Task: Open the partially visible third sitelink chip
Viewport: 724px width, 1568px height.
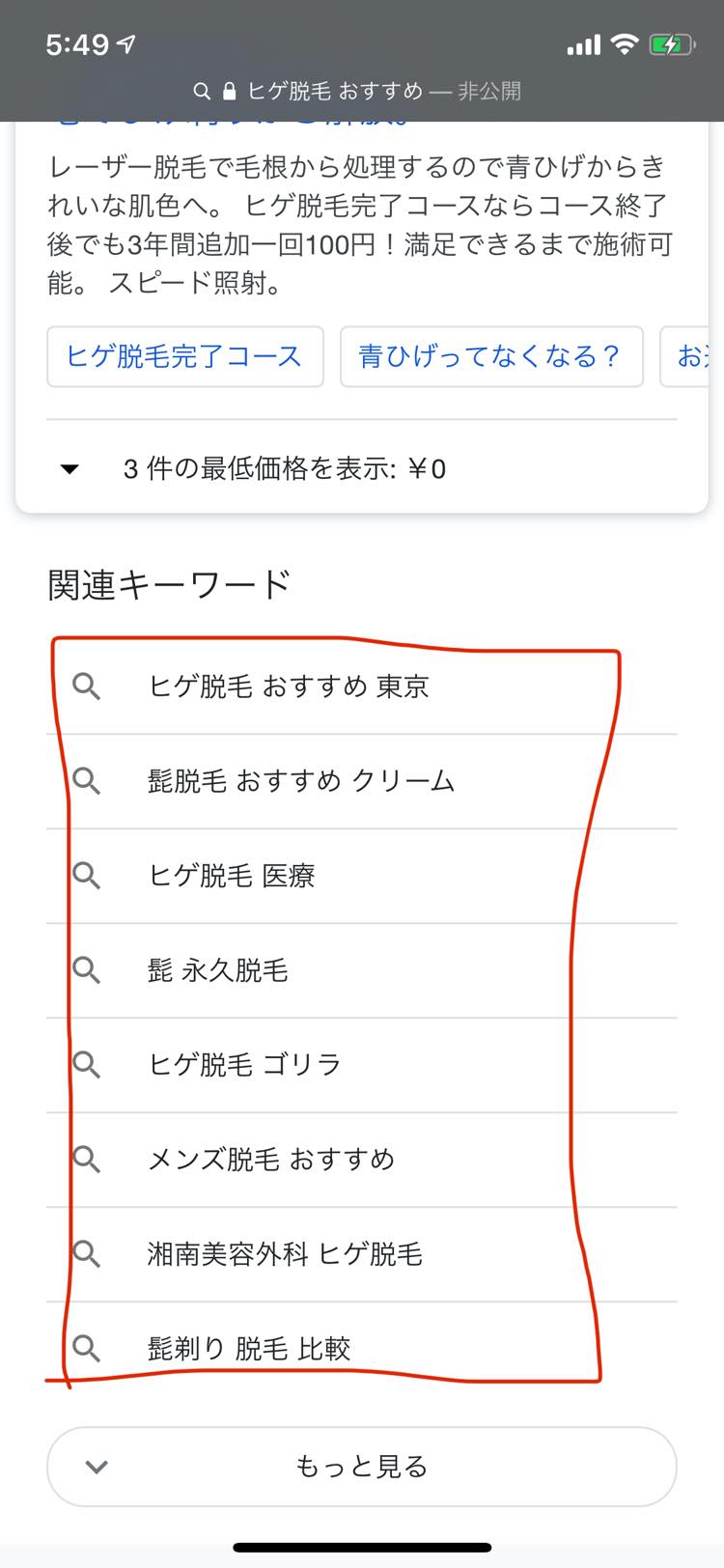Action: tap(690, 356)
